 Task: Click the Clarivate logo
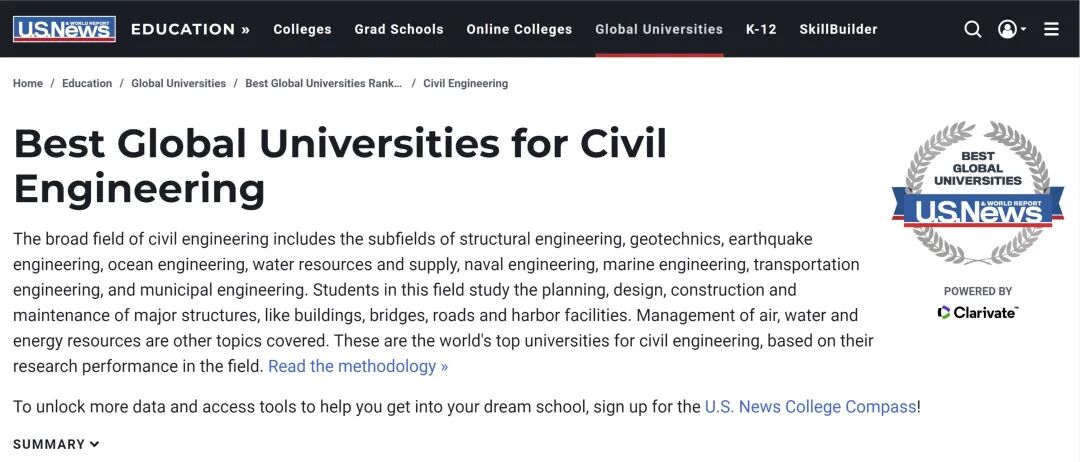tap(977, 312)
